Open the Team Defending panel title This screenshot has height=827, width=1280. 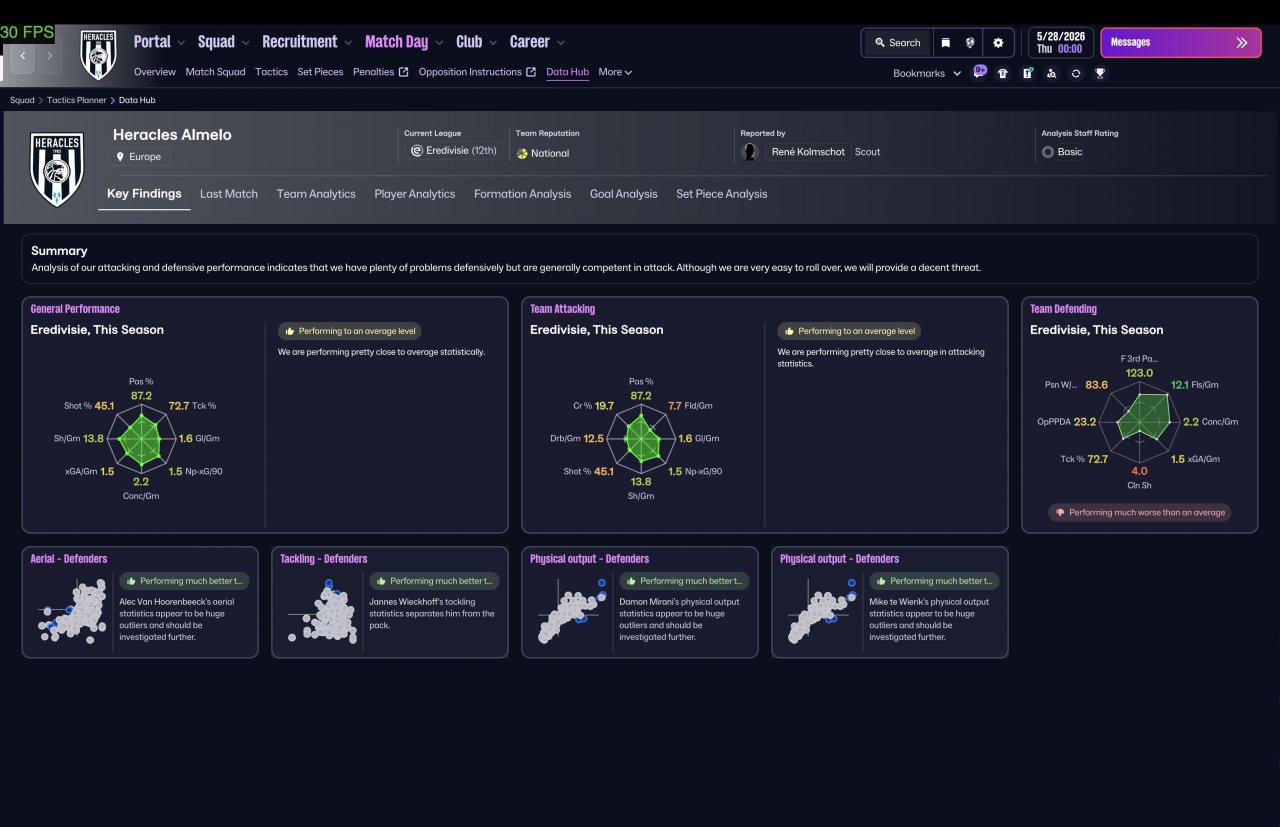(x=1063, y=309)
